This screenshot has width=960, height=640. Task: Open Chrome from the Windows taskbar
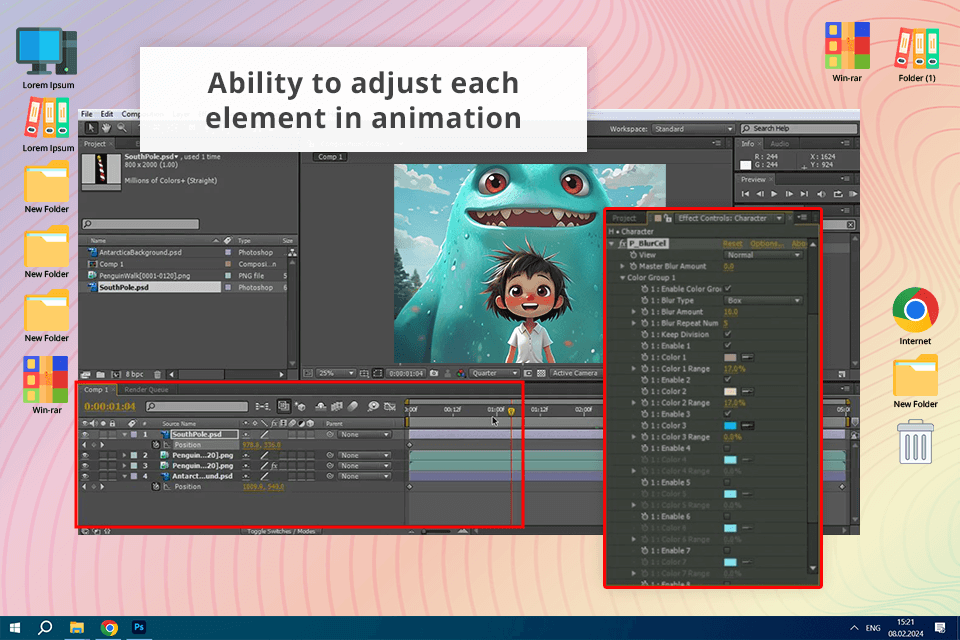pos(109,627)
